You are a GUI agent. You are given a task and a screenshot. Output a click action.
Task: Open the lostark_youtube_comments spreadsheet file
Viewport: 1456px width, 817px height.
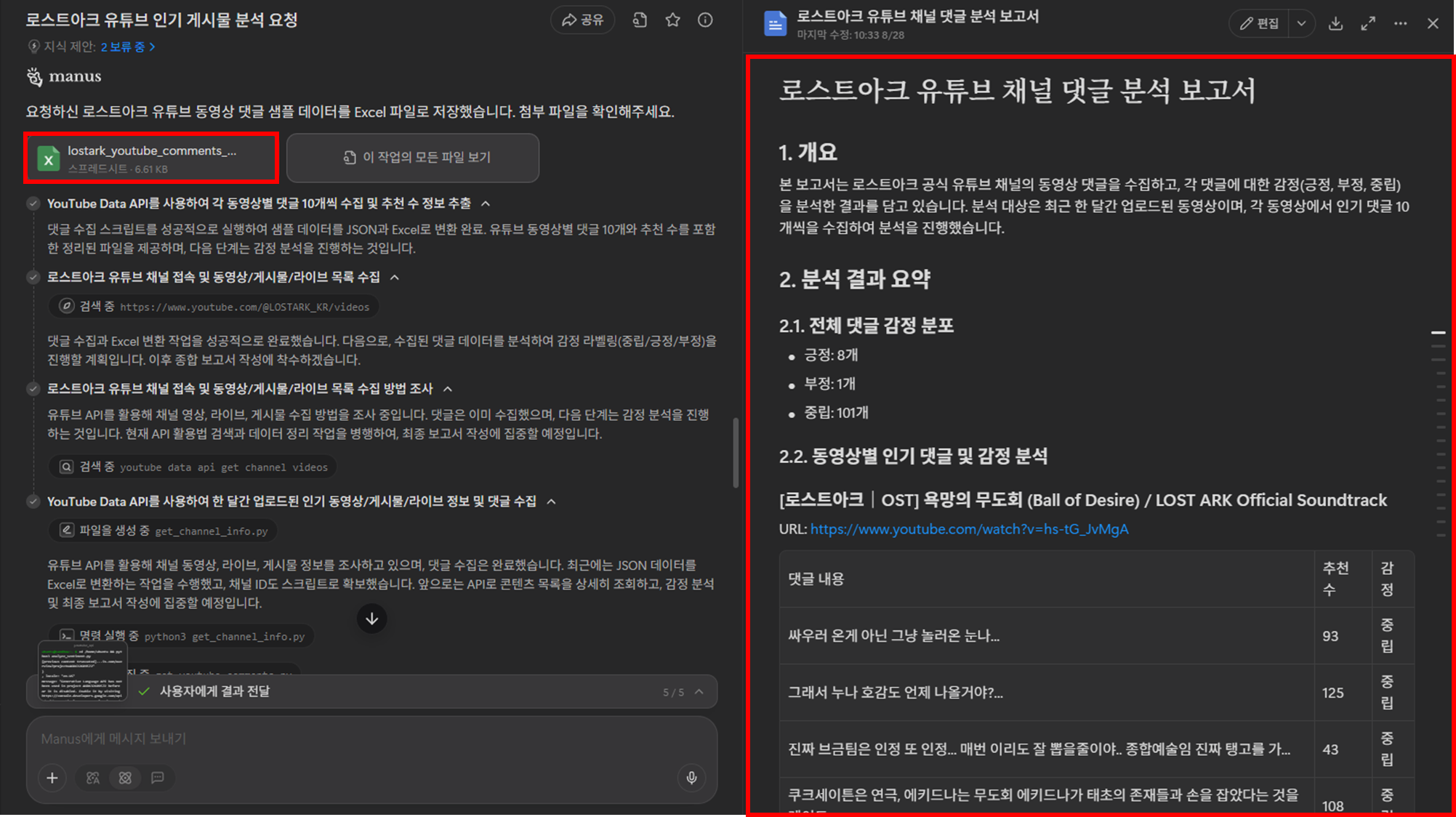151,158
